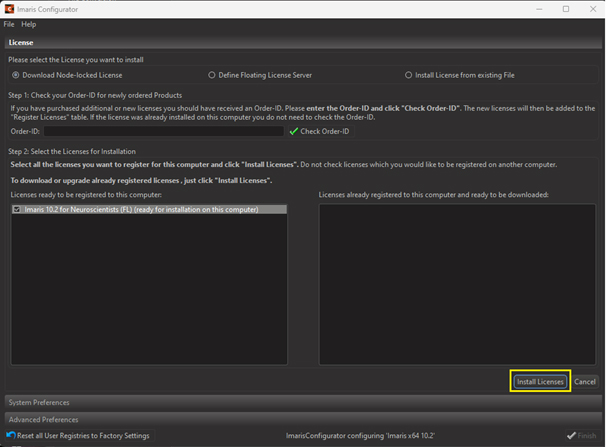Click the blue Reset User Registries icon

tap(10, 436)
